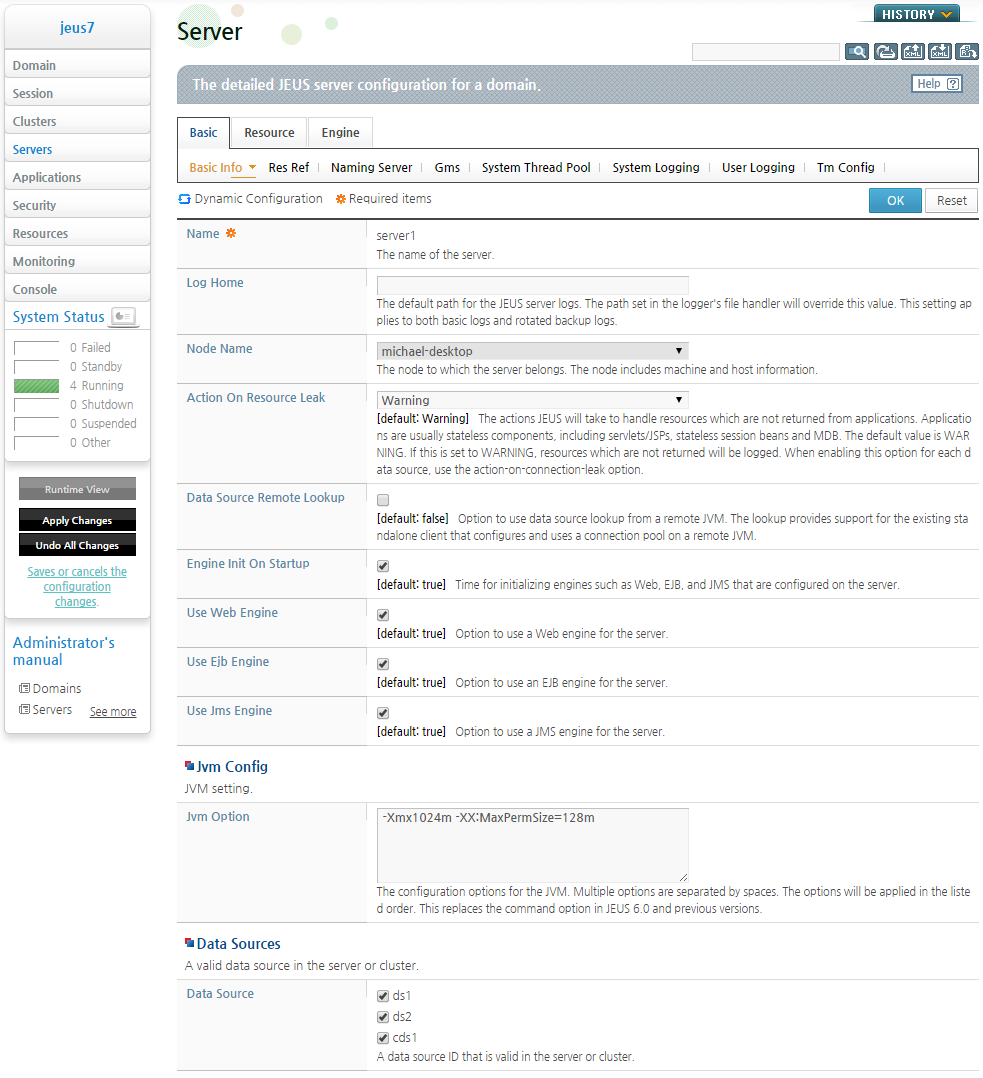Click the top search input field

[766, 52]
